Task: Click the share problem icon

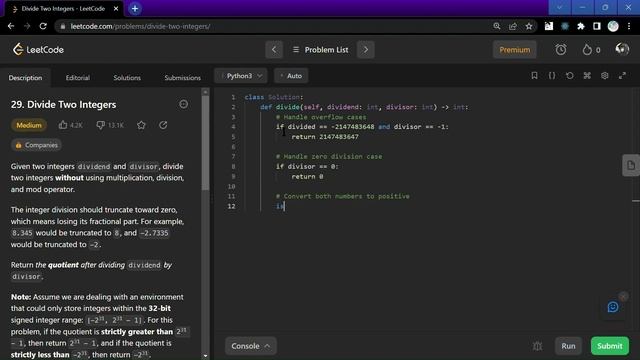Action: [x=163, y=125]
